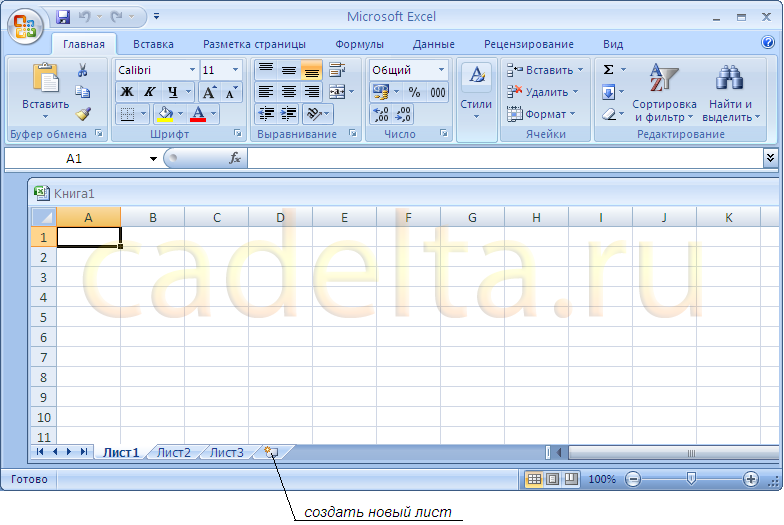Open the Name Box dropdown arrow
Screen dimensions: 784x525
[153, 159]
